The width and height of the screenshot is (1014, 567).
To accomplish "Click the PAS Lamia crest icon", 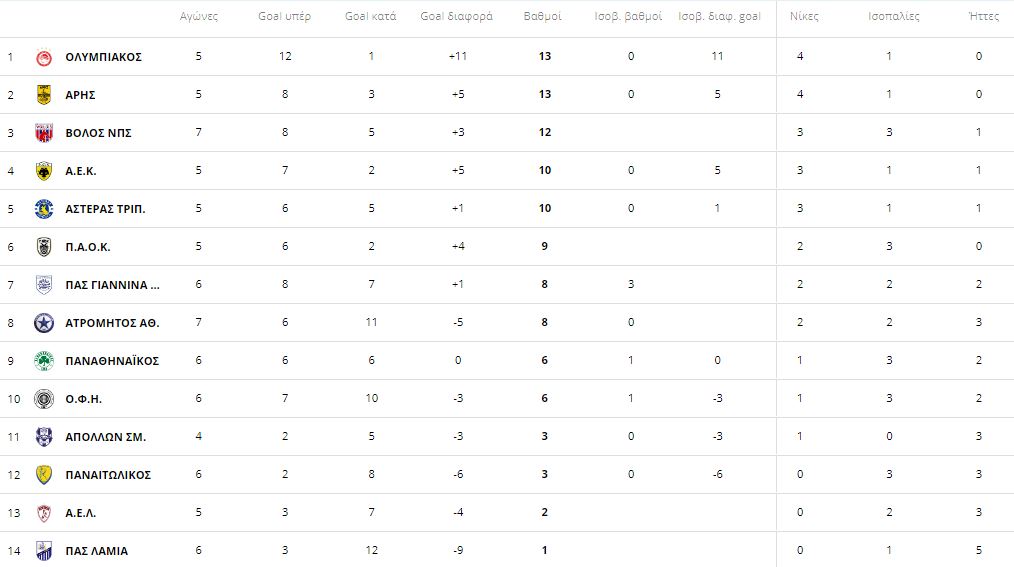I will [x=44, y=551].
